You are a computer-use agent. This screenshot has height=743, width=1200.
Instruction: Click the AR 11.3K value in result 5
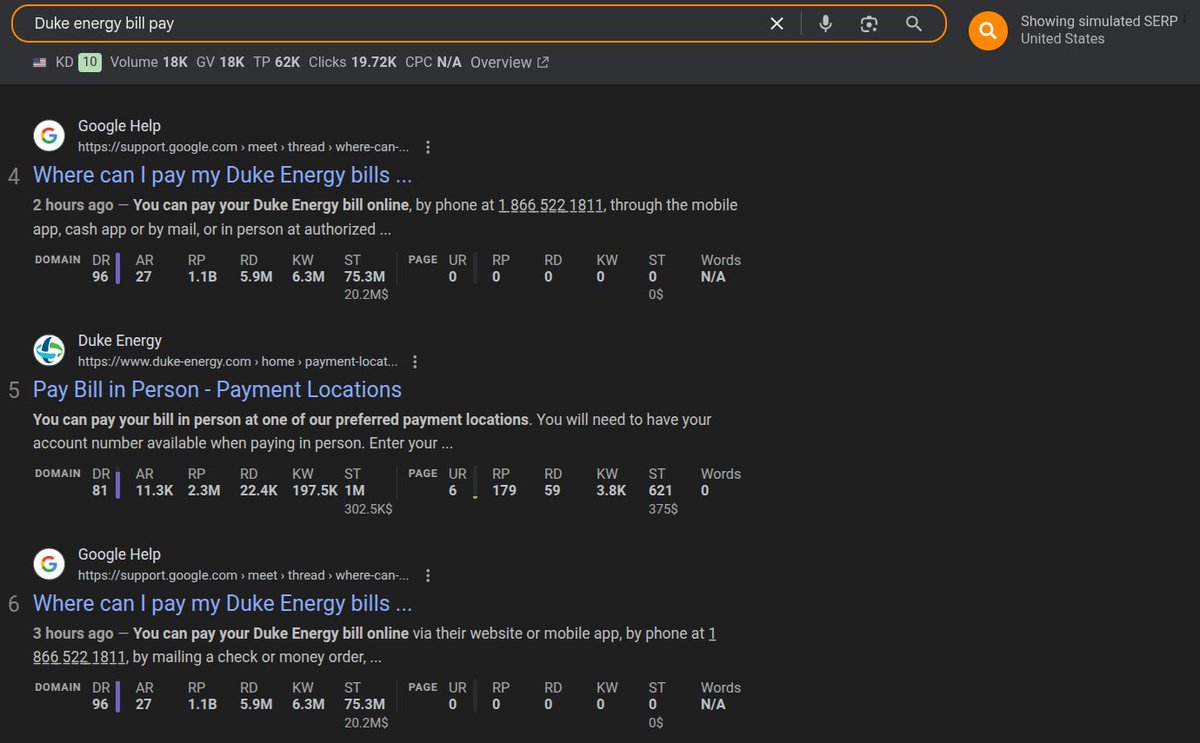(155, 491)
